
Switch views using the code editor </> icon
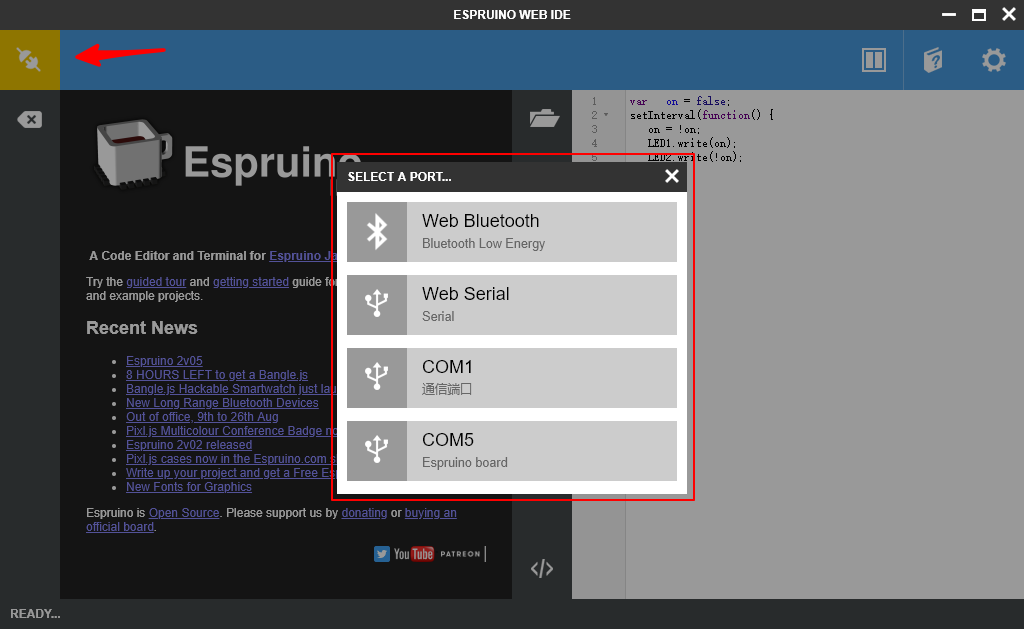click(542, 568)
